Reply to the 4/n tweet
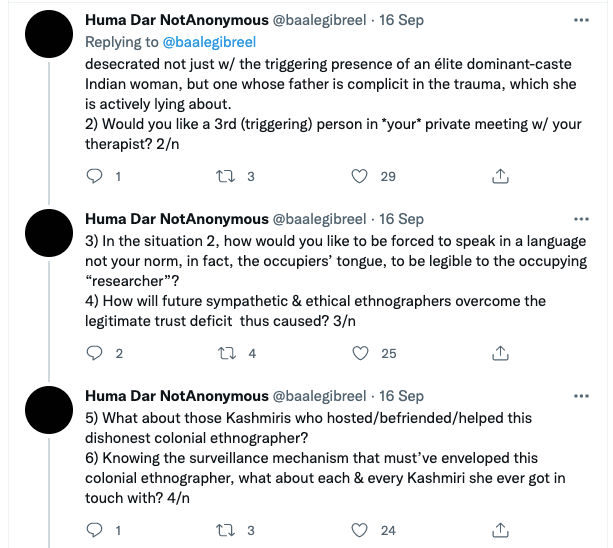 (x=95, y=530)
